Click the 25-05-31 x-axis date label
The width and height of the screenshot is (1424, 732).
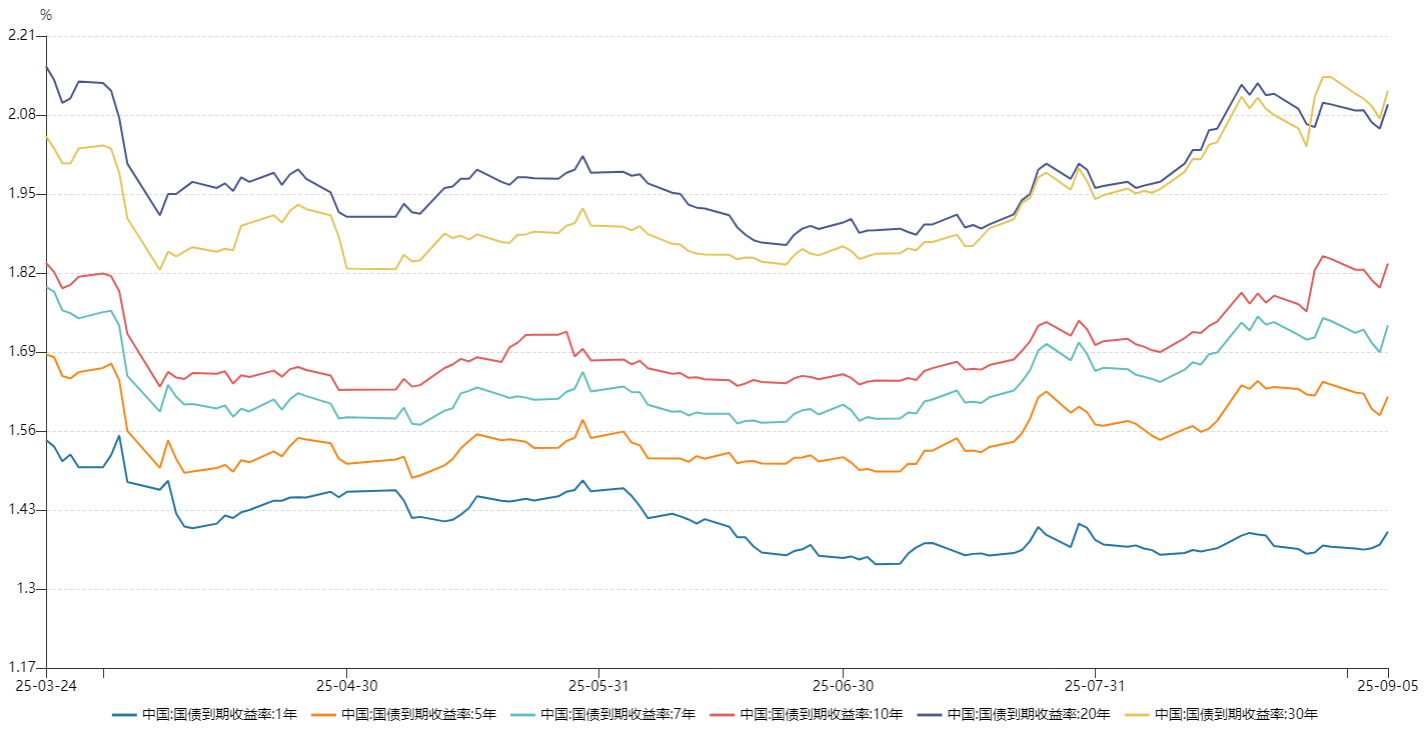pos(597,686)
